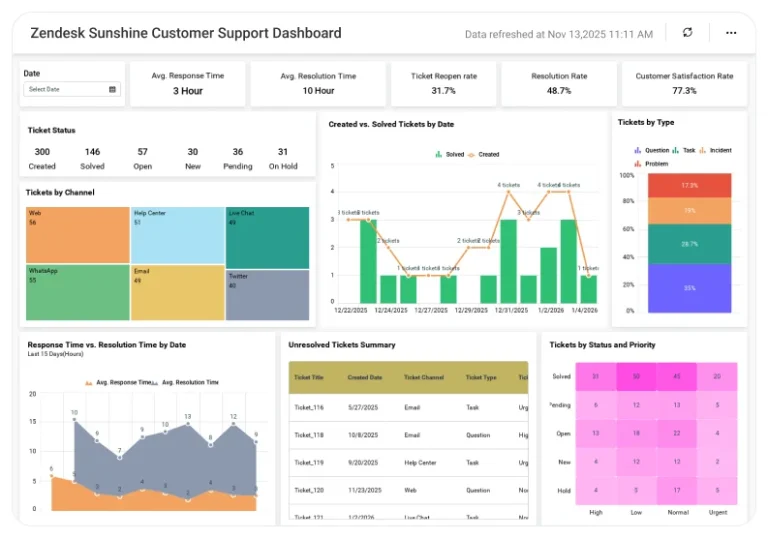This screenshot has width=768, height=538.
Task: Select the Live Chat treemap tile
Action: coord(267,238)
